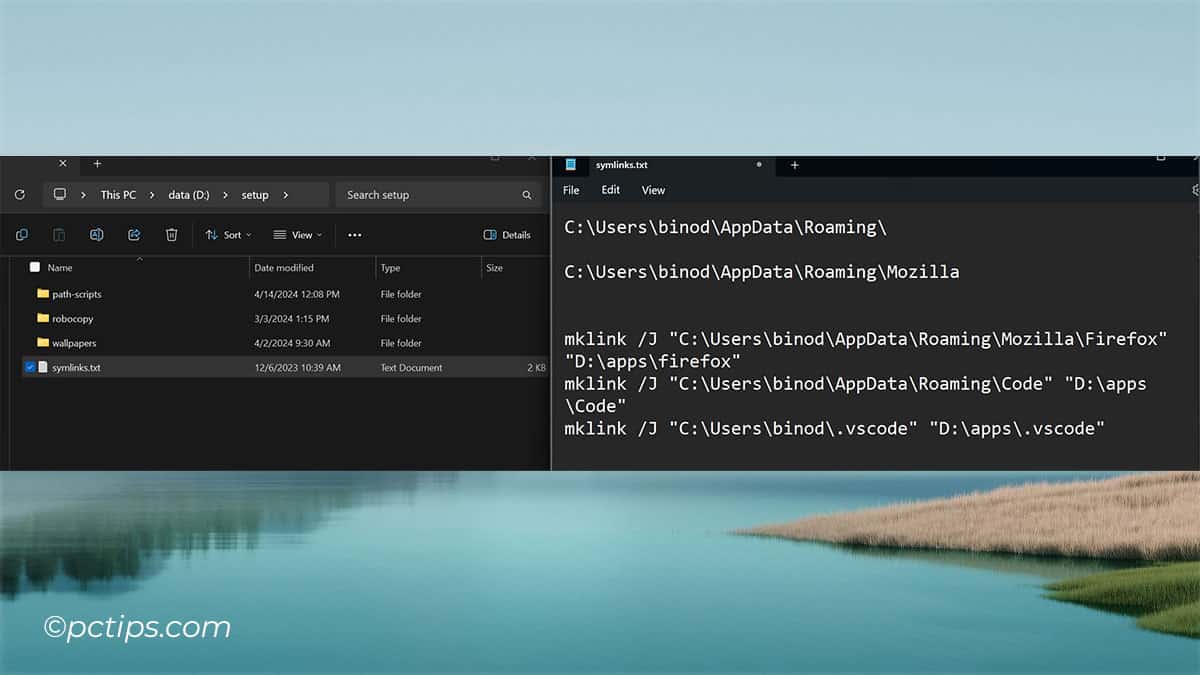Viewport: 1200px width, 675px height.
Task: Add a new tab in Notepad
Action: [x=795, y=165]
